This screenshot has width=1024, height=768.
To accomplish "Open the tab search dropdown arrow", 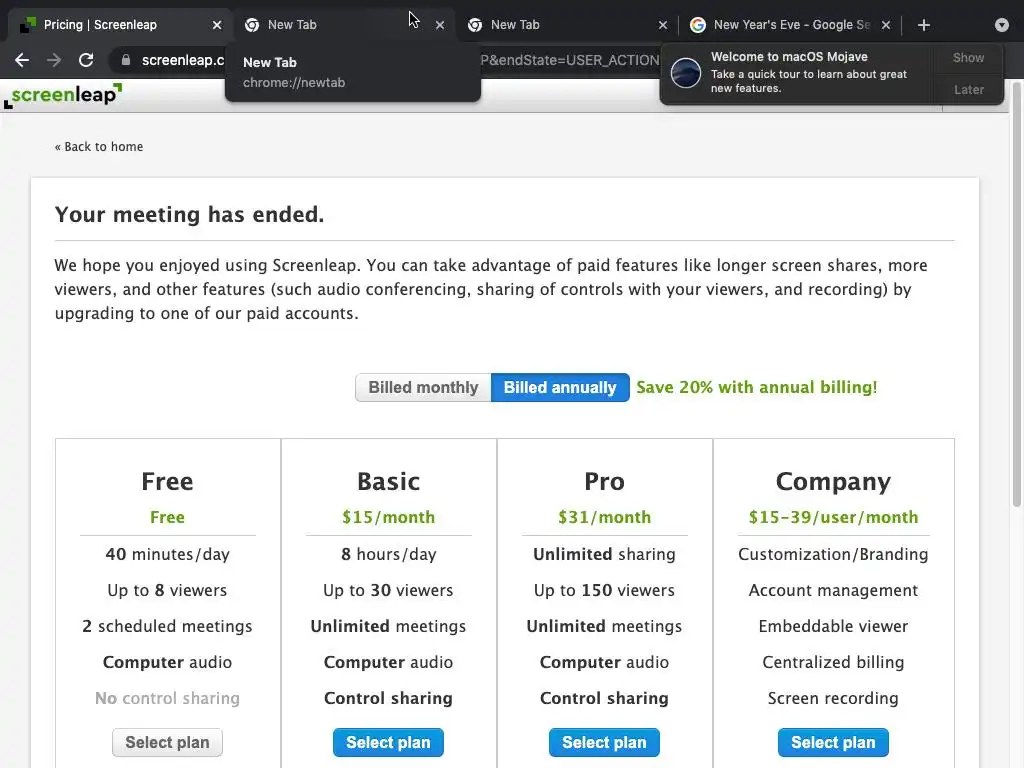I will tap(1001, 25).
